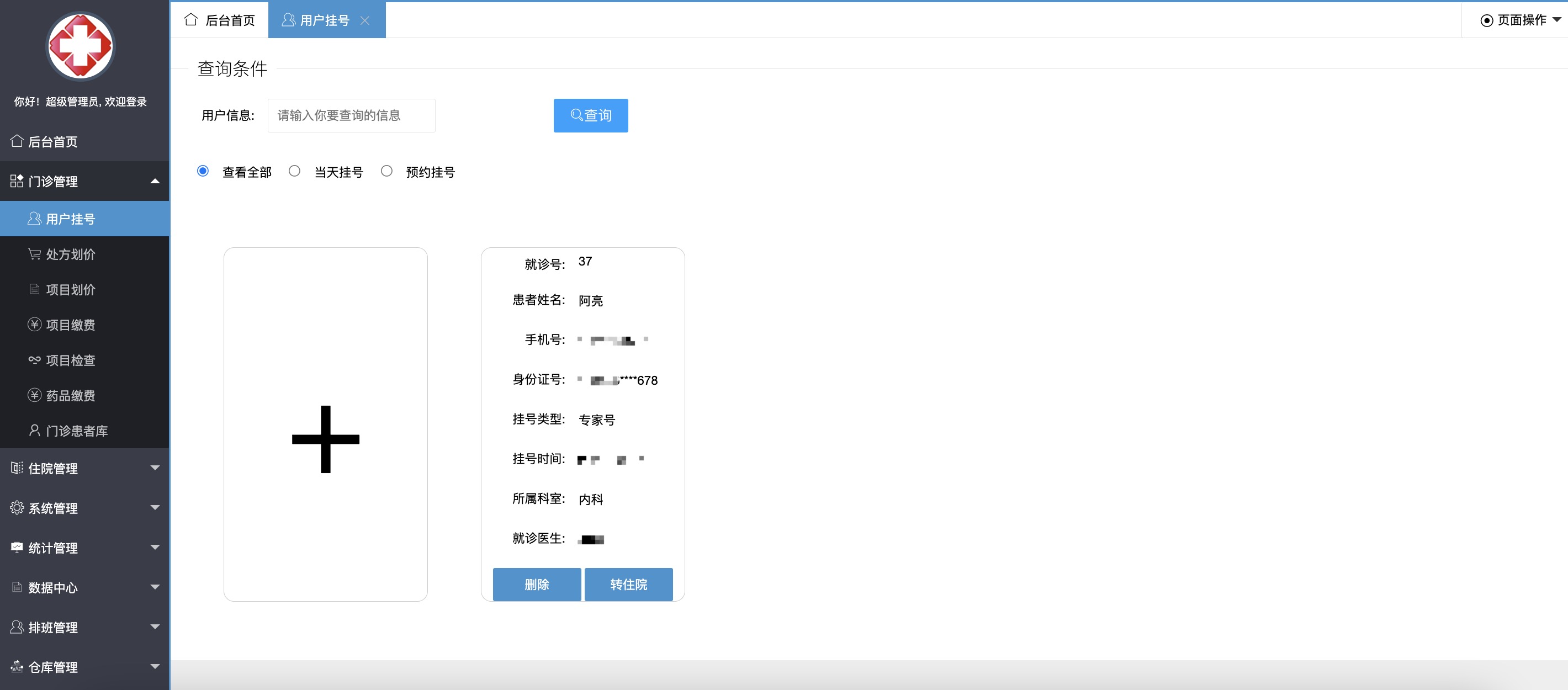Click the patient name 阿亮
The height and width of the screenshot is (690, 1568).
point(590,301)
